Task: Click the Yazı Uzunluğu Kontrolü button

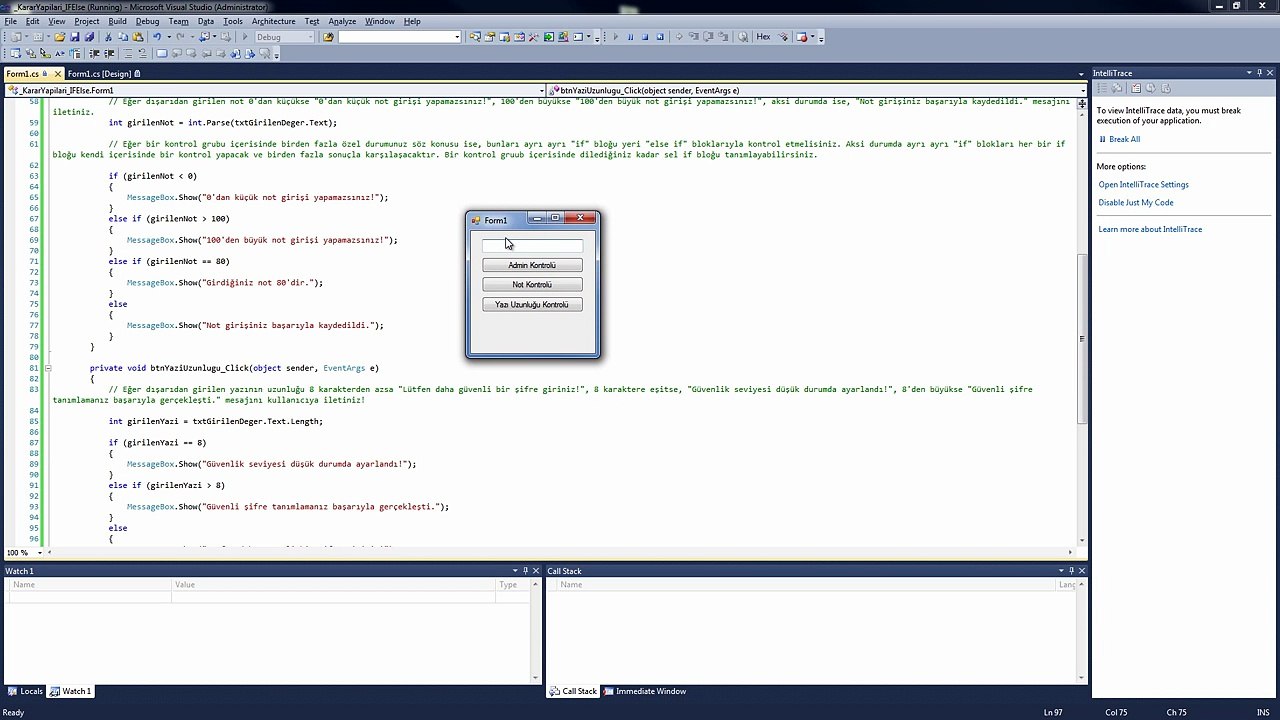Action: pyautogui.click(x=532, y=305)
